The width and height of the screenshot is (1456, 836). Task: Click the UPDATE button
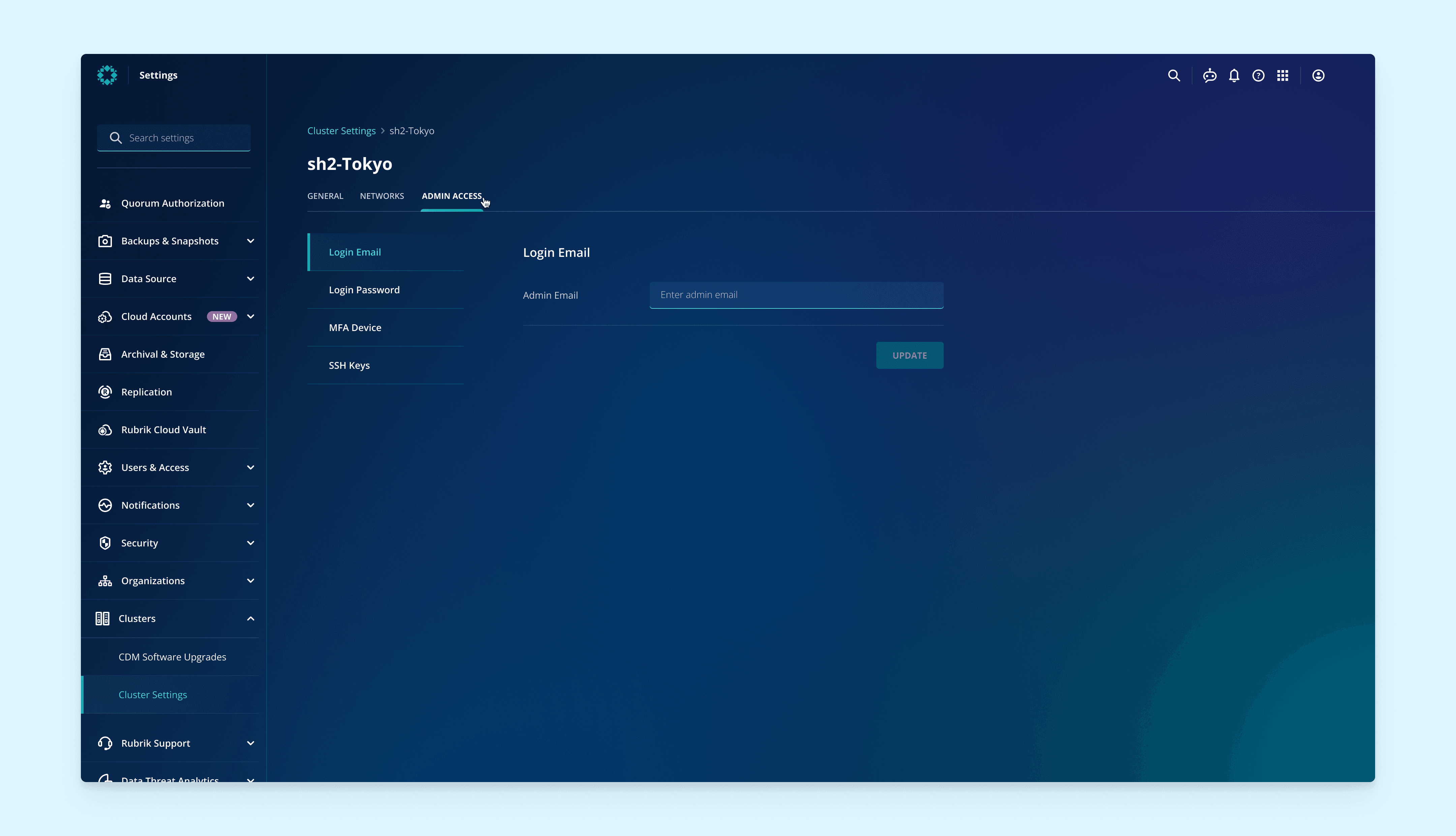909,355
